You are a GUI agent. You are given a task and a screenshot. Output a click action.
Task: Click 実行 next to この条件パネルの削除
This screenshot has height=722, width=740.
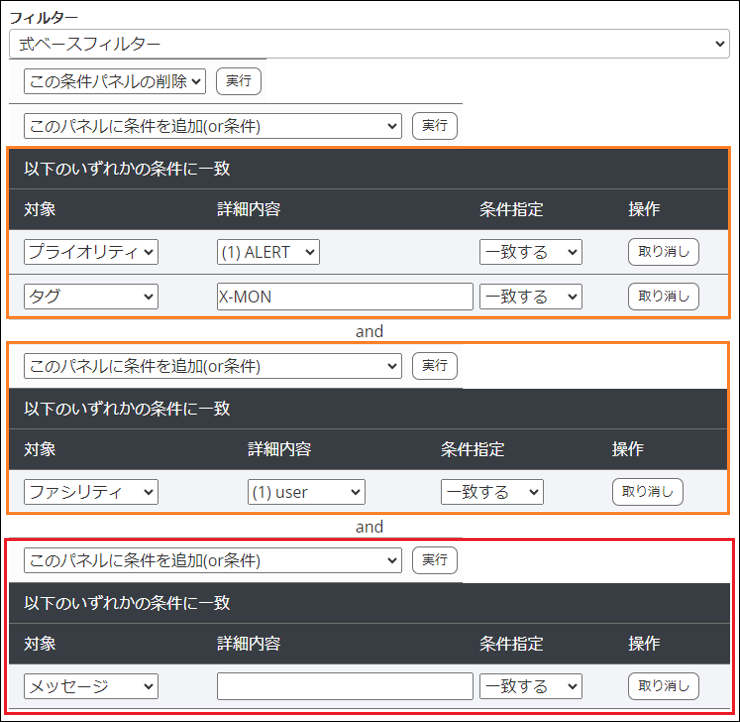[x=238, y=81]
